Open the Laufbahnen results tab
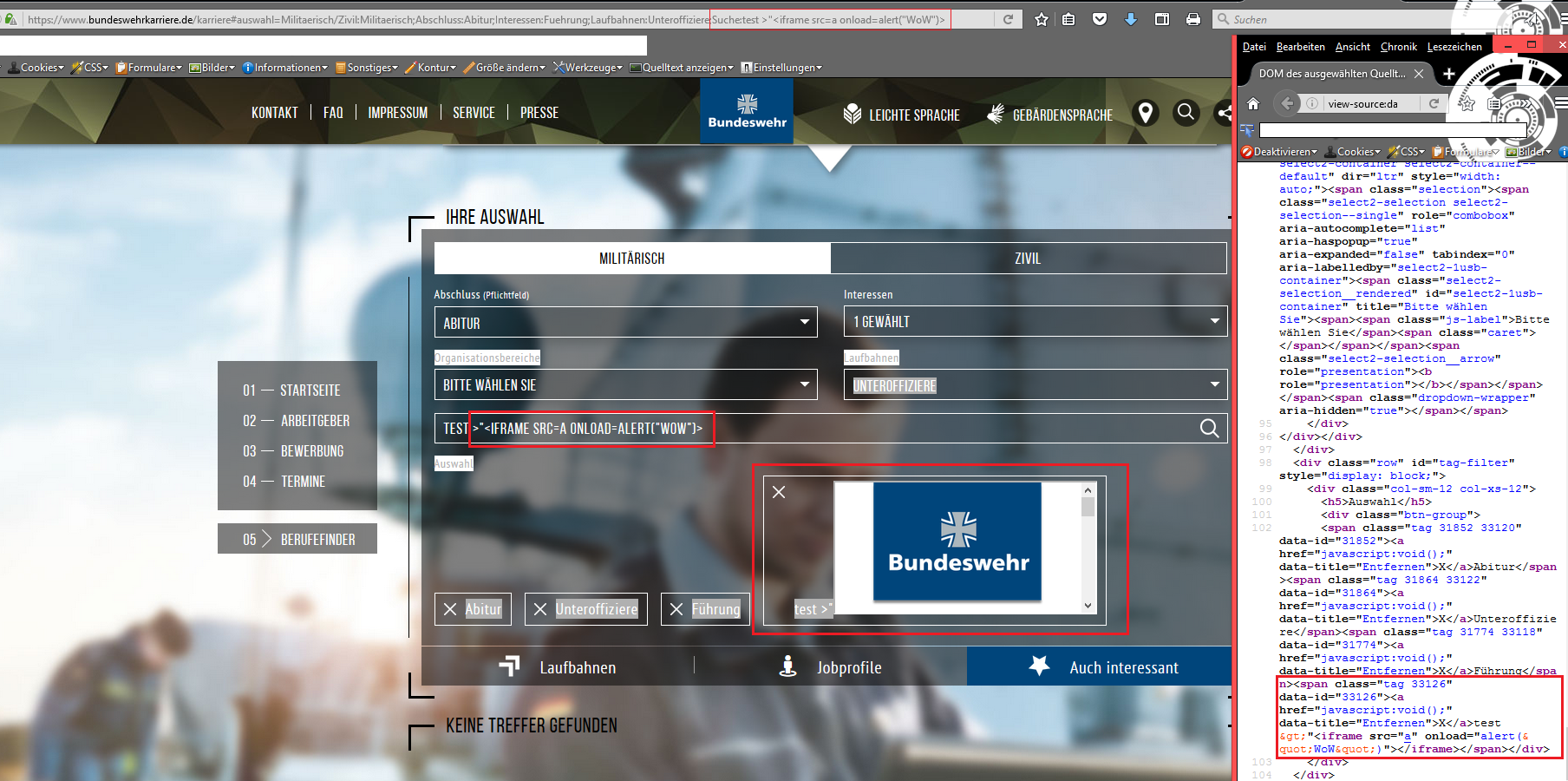1568x781 pixels. tap(558, 666)
